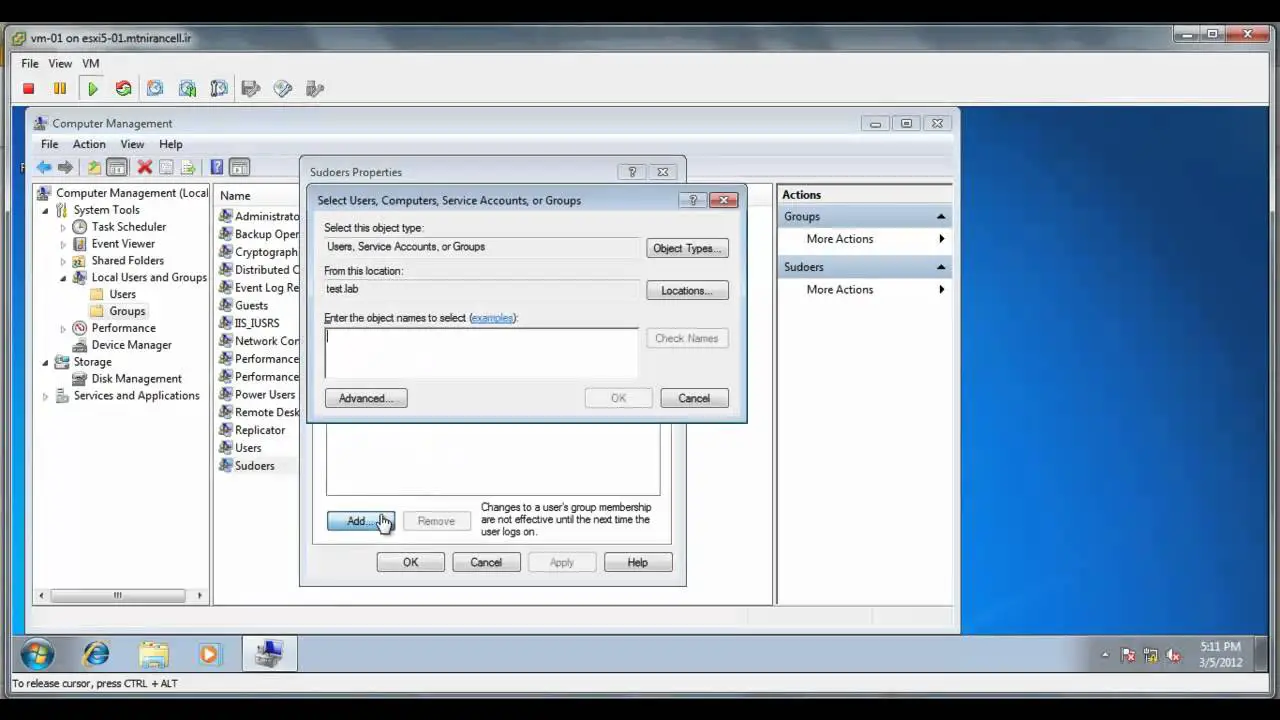Collapse the System Tools tree node
The width and height of the screenshot is (1280, 720).
pos(45,211)
